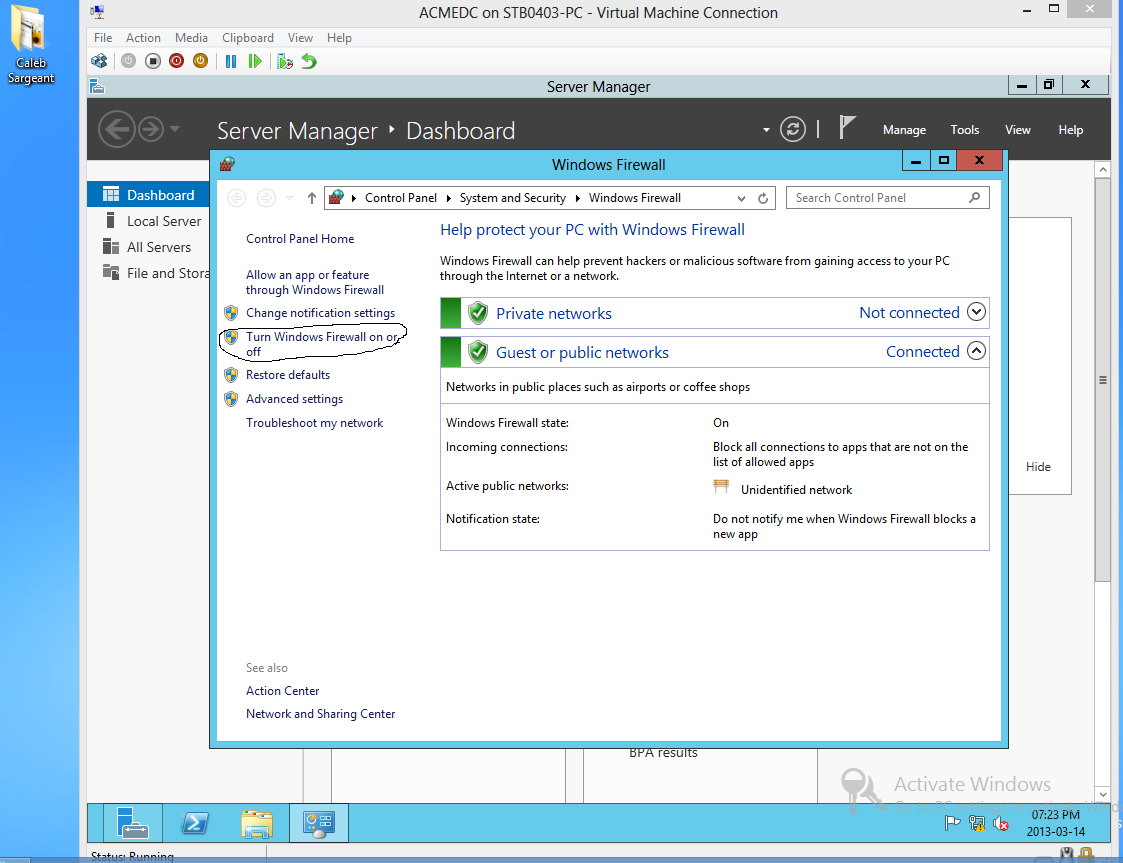Expand the Private networks section

[x=976, y=312]
